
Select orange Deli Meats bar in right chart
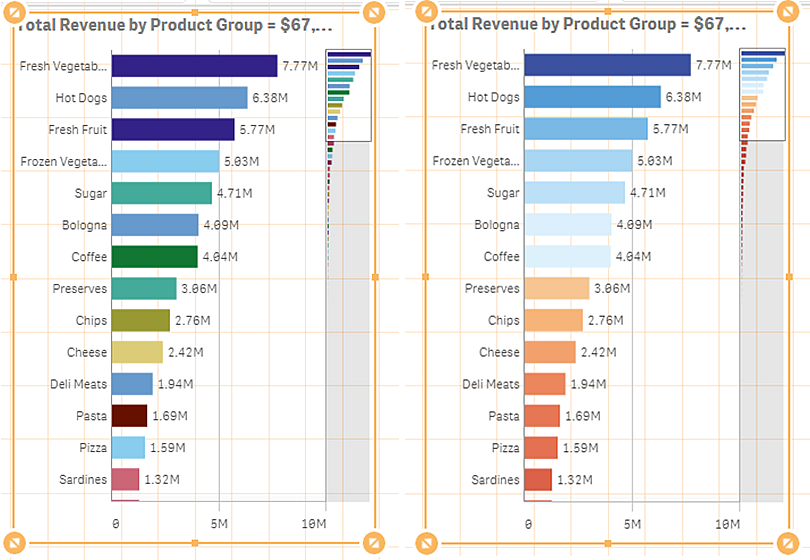tap(545, 384)
